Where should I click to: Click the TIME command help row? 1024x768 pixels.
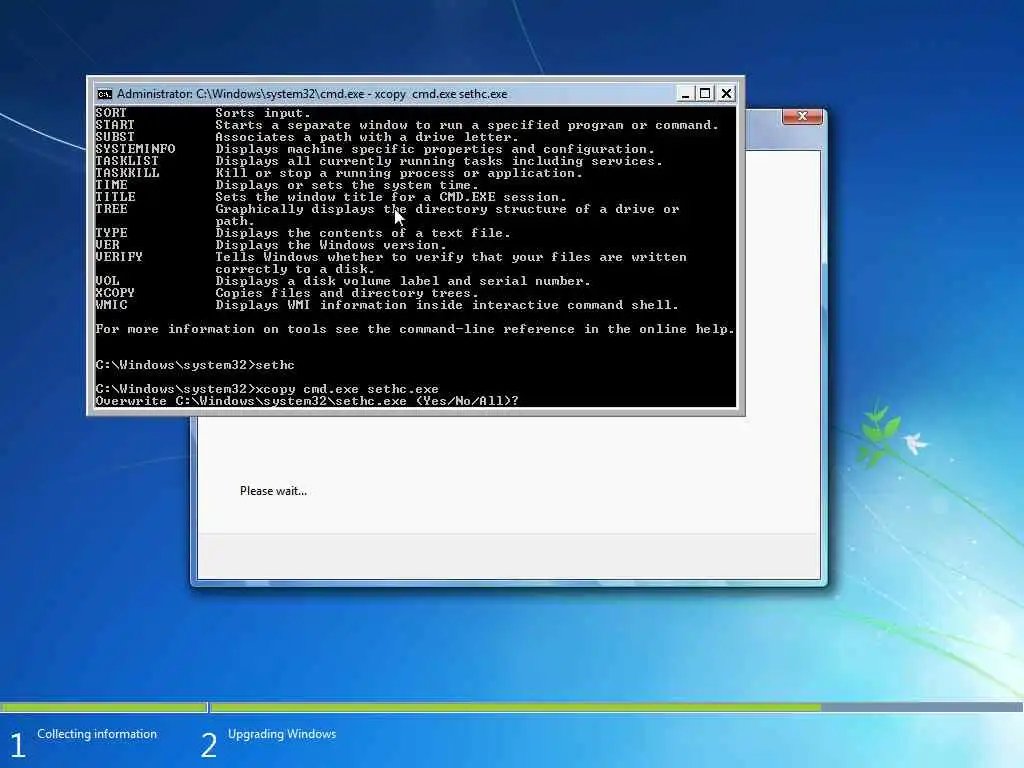click(287, 185)
